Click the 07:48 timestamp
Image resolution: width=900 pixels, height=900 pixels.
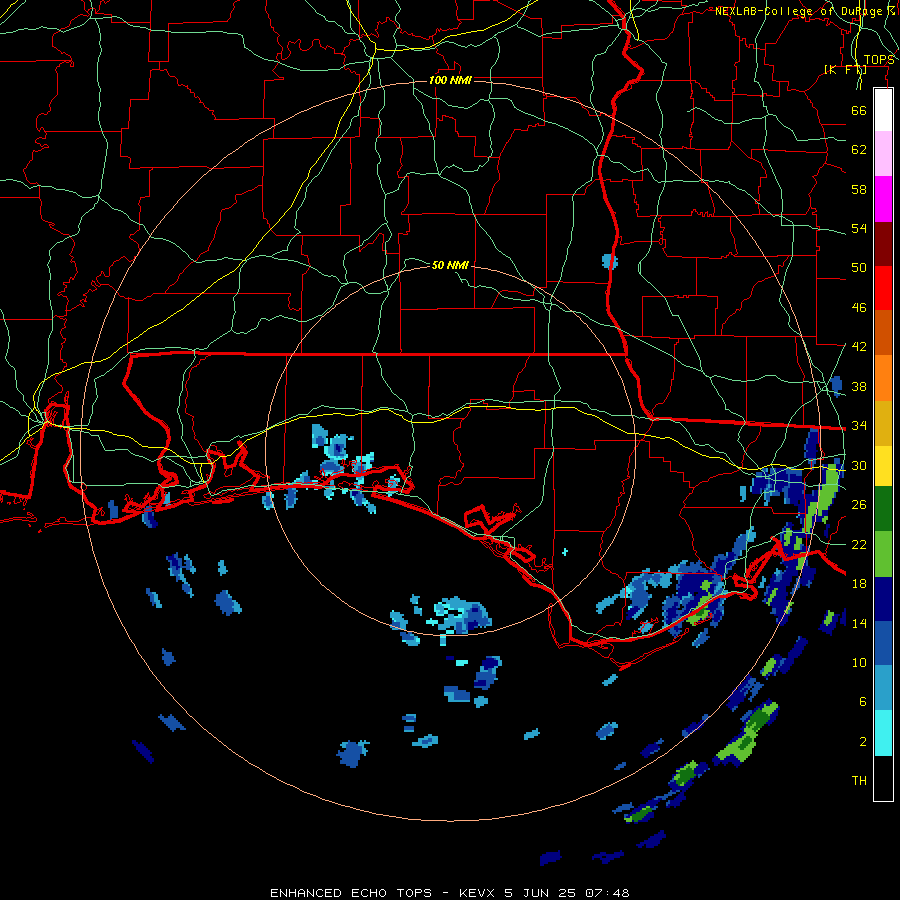[x=607, y=893]
